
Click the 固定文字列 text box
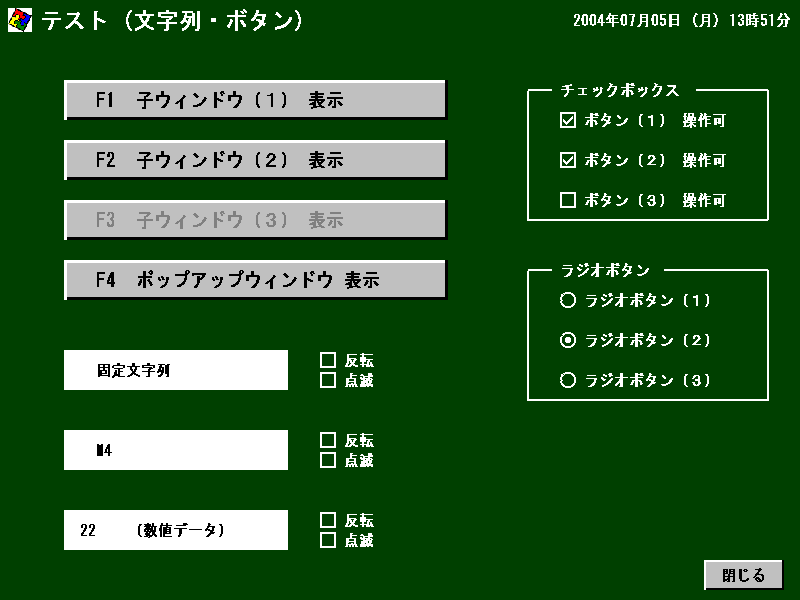click(176, 370)
